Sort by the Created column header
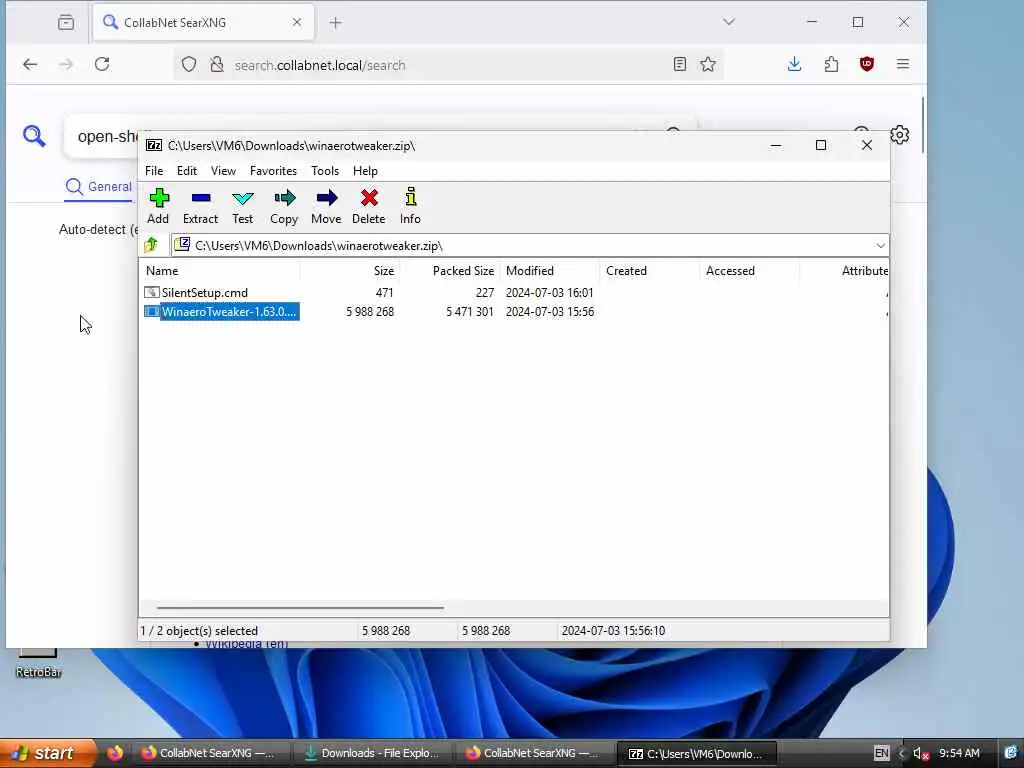 click(x=650, y=270)
